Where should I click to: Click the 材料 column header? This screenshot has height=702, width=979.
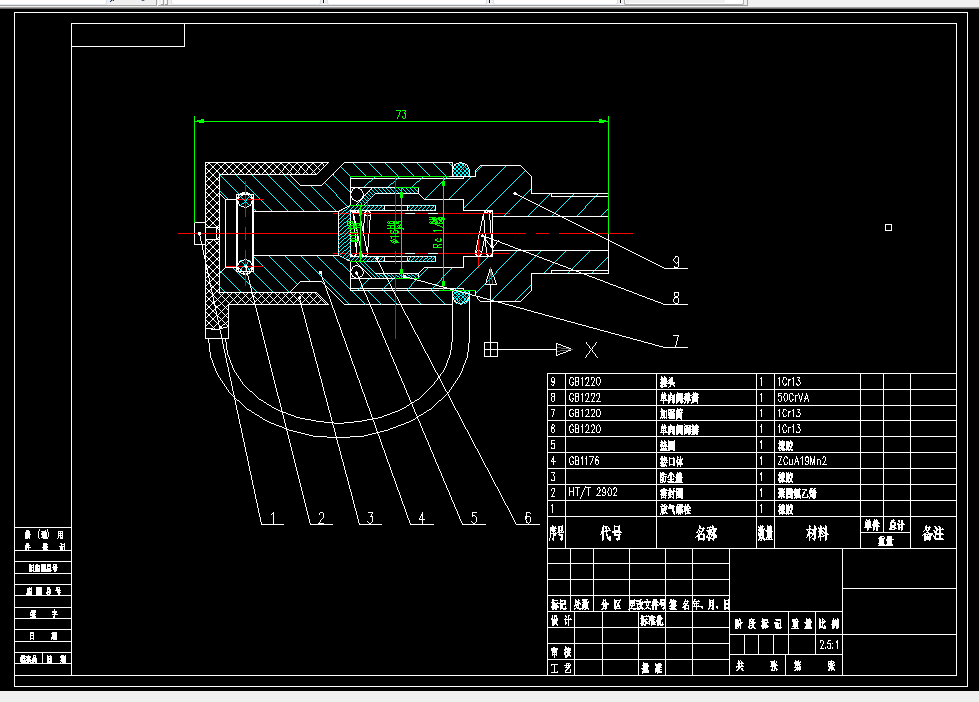tap(817, 533)
